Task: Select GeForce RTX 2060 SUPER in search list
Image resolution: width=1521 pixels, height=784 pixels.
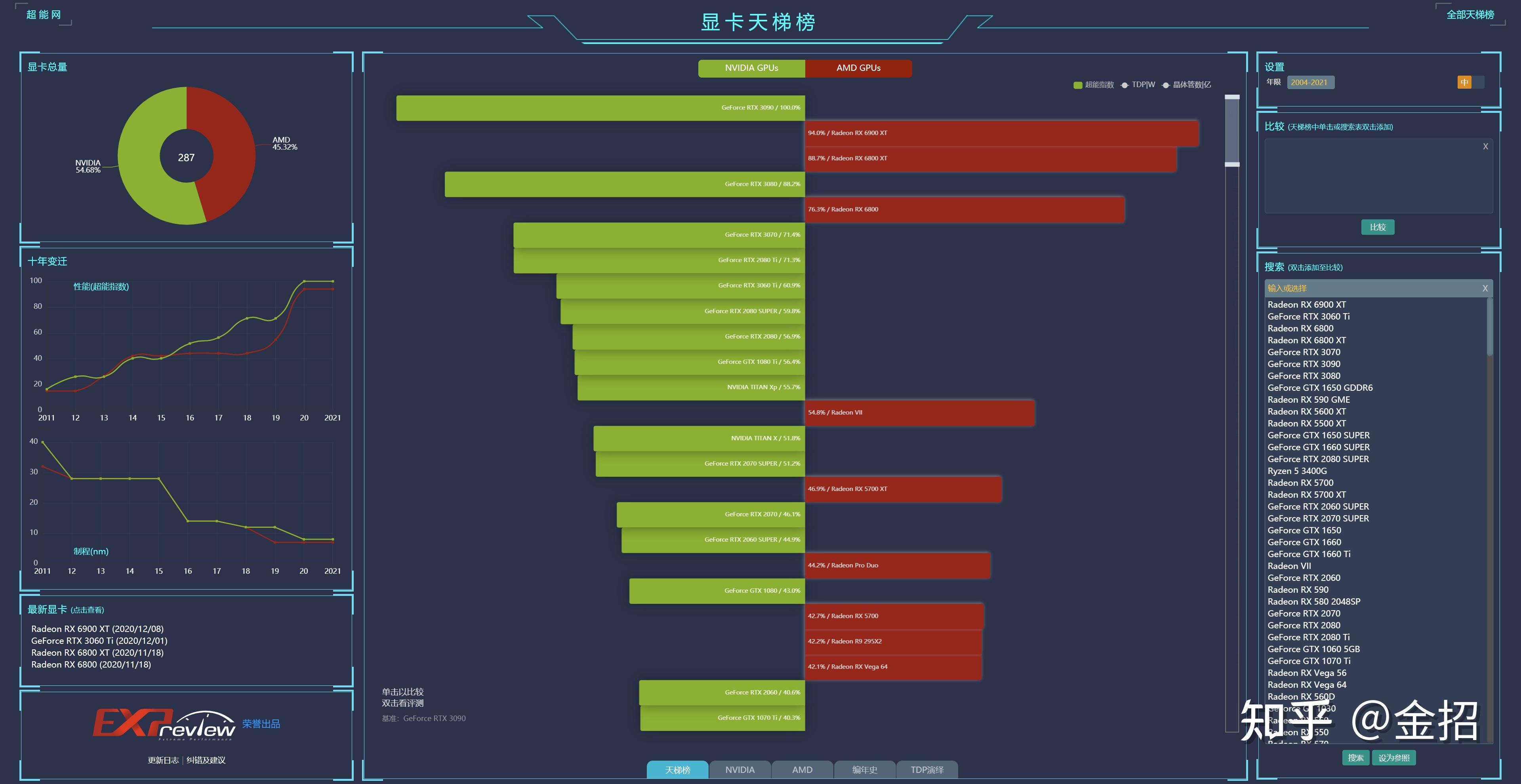Action: coord(1318,506)
